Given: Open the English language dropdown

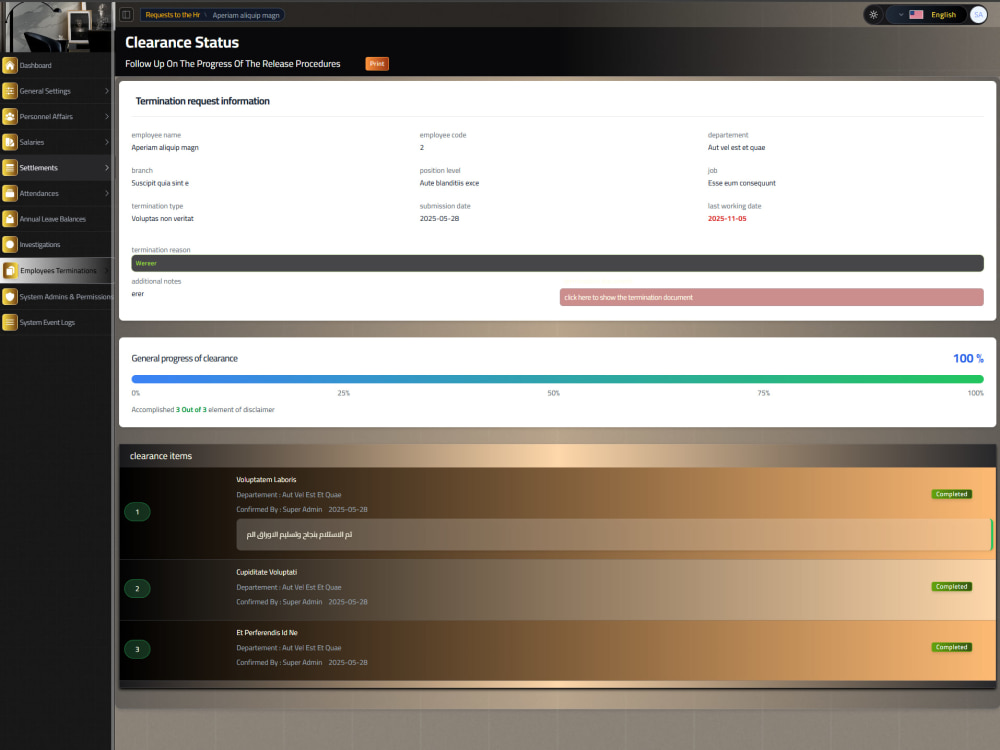Looking at the screenshot, I should [x=927, y=15].
